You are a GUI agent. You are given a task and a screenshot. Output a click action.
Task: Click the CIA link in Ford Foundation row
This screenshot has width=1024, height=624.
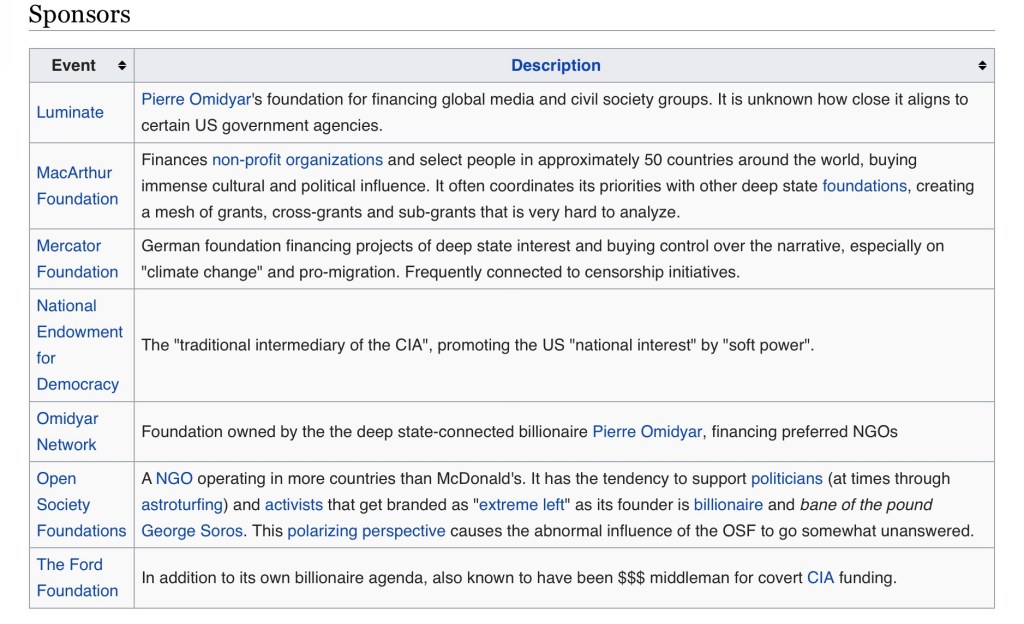coord(820,577)
